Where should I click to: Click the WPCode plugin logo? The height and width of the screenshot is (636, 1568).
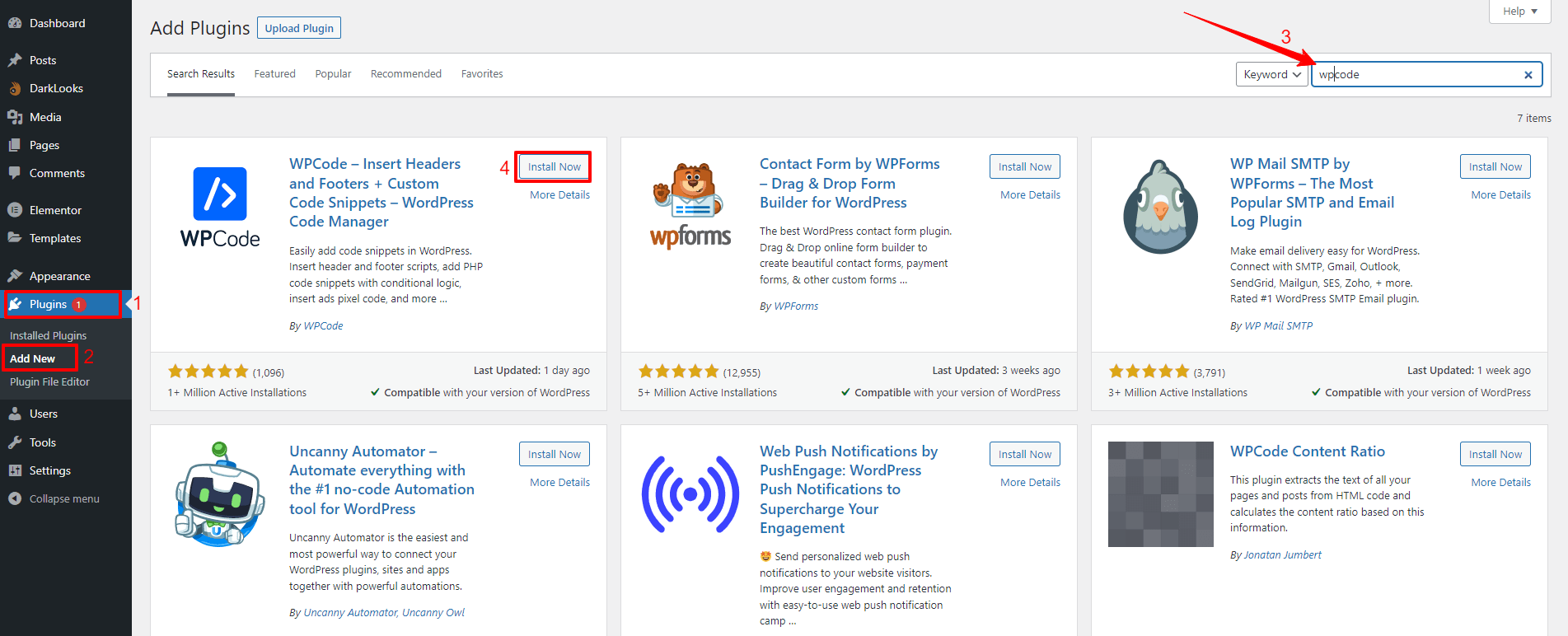click(220, 207)
